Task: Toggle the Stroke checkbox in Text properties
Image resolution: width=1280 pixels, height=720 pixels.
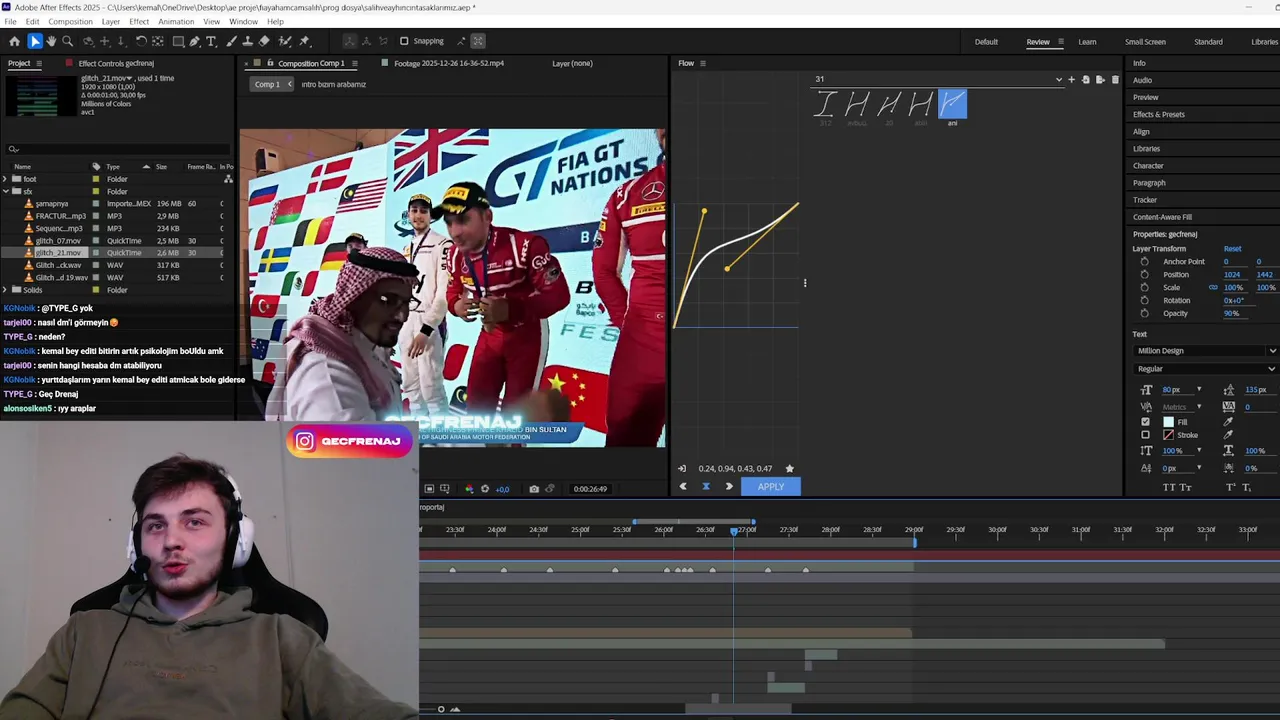Action: (1146, 435)
